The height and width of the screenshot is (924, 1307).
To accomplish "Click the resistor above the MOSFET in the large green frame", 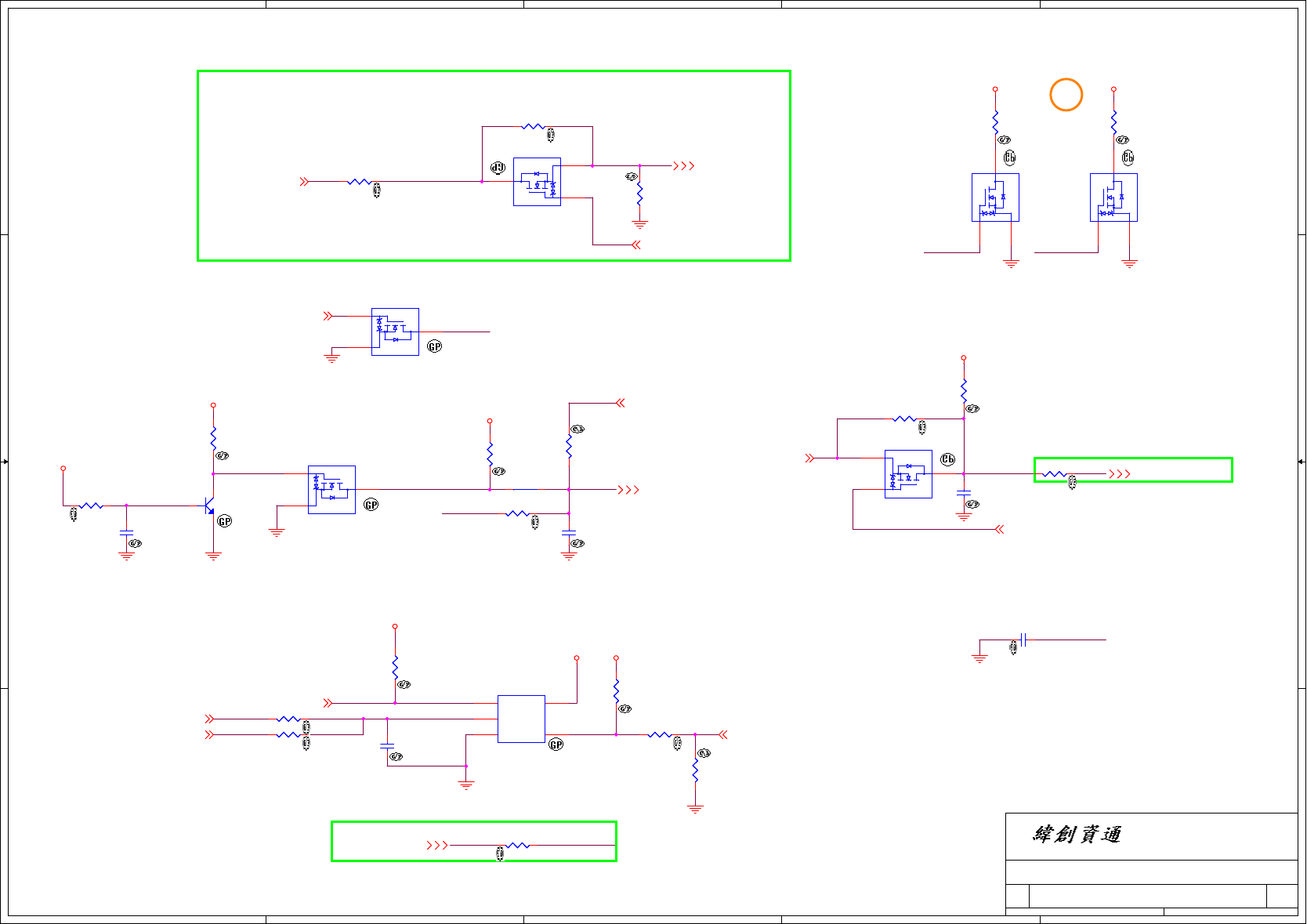I will coord(533,126).
